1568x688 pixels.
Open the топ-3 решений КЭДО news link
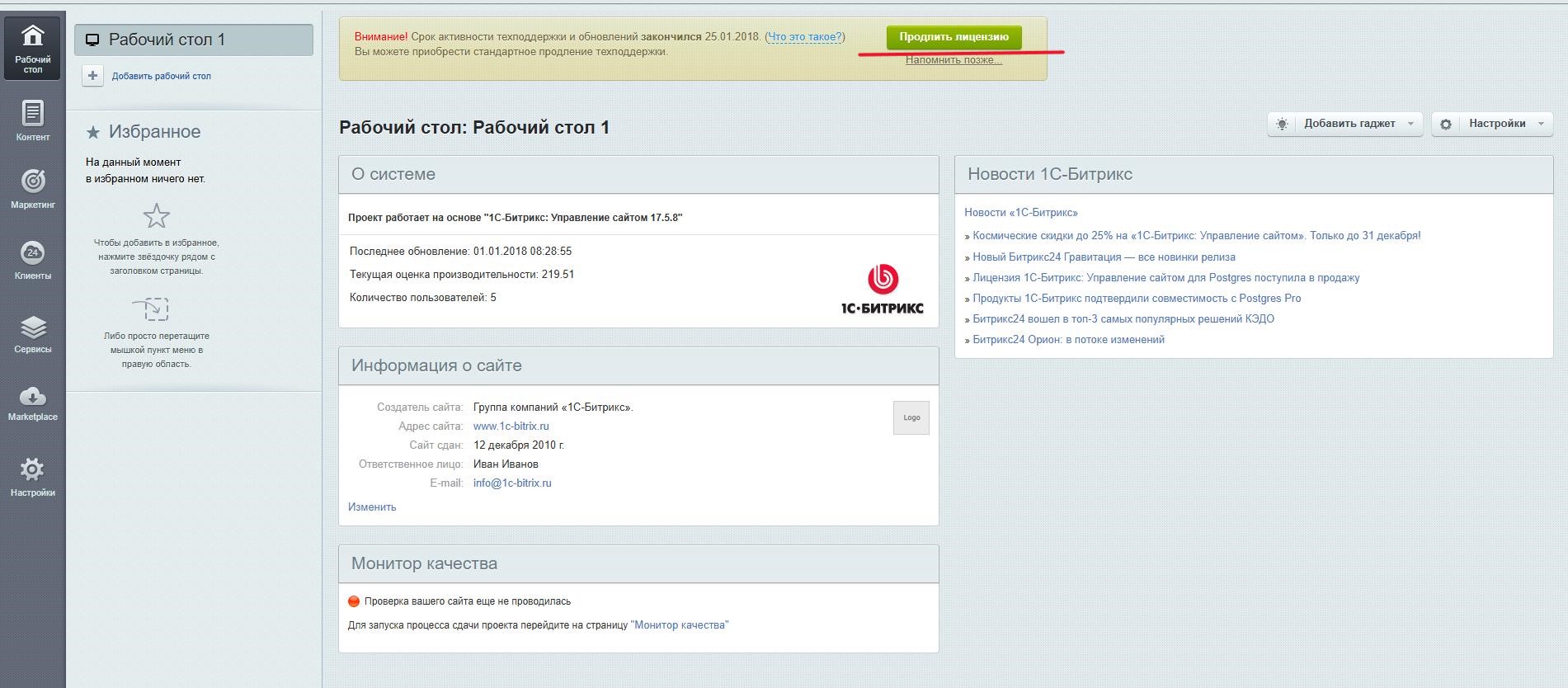[1123, 319]
